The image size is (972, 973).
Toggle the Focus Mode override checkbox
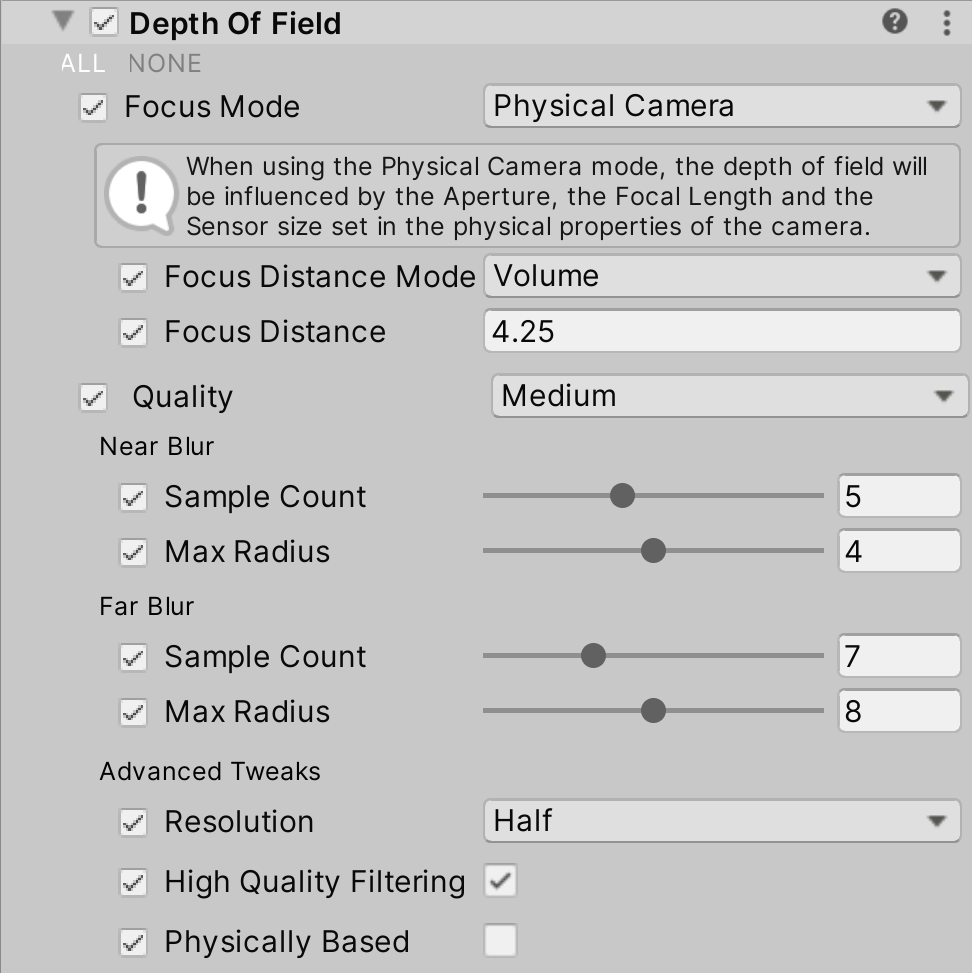[x=93, y=107]
